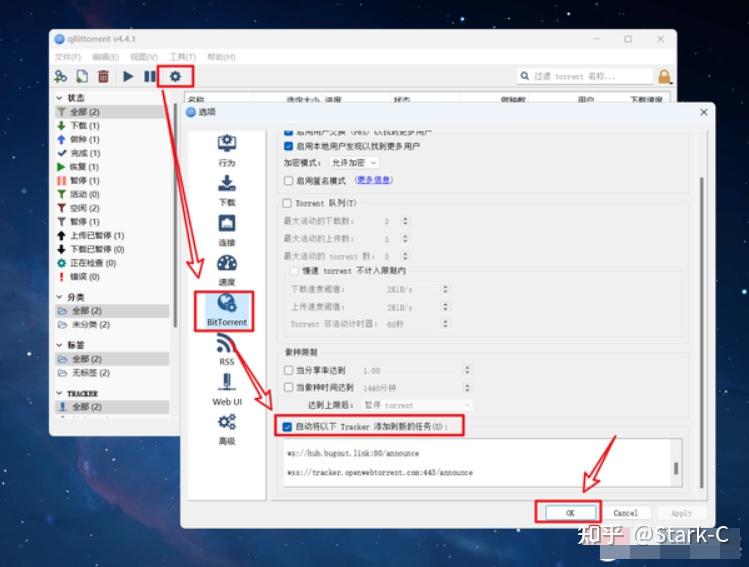This screenshot has height=567, width=749.
Task: Click the 下载速度阈值 spinner arrows
Action: pyautogui.click(x=445, y=289)
